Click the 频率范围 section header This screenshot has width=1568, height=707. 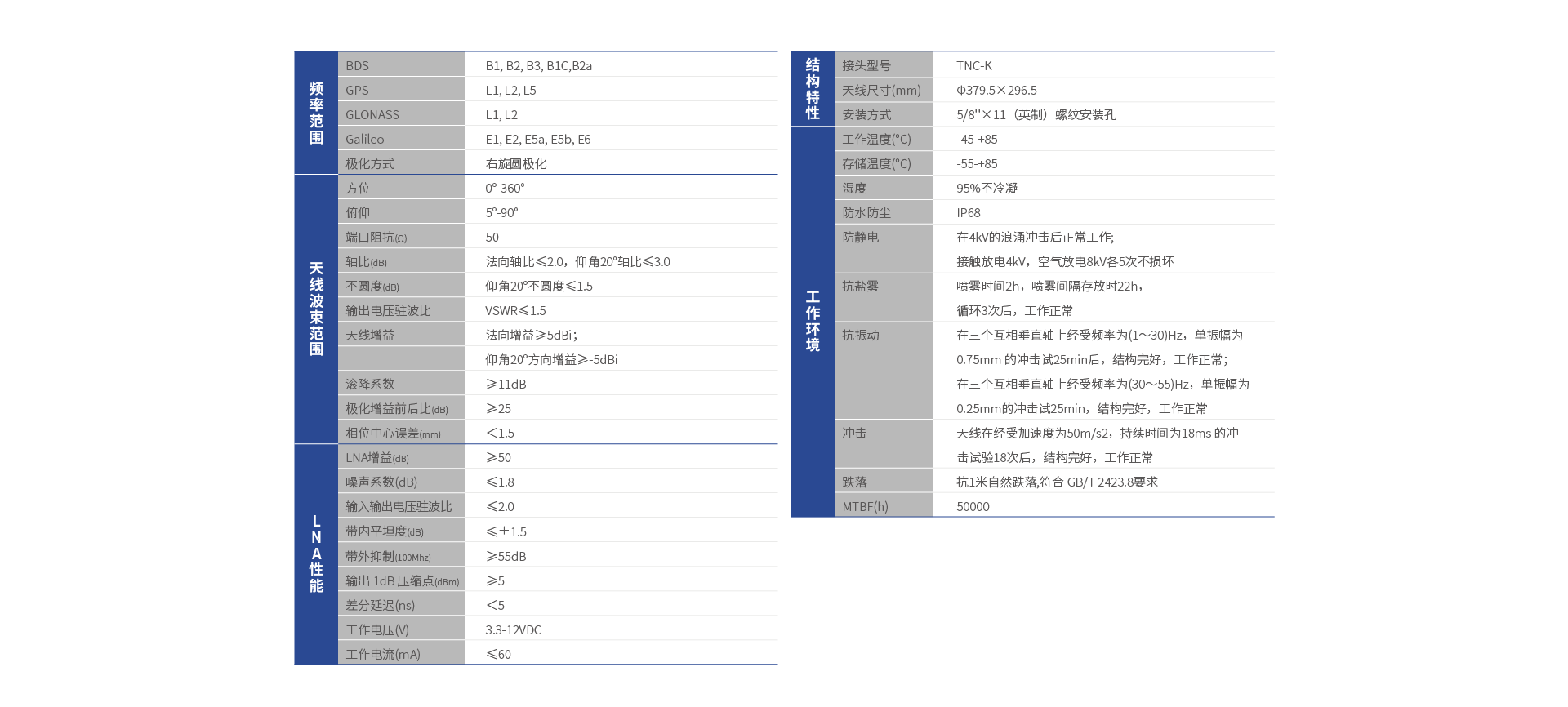point(316,113)
